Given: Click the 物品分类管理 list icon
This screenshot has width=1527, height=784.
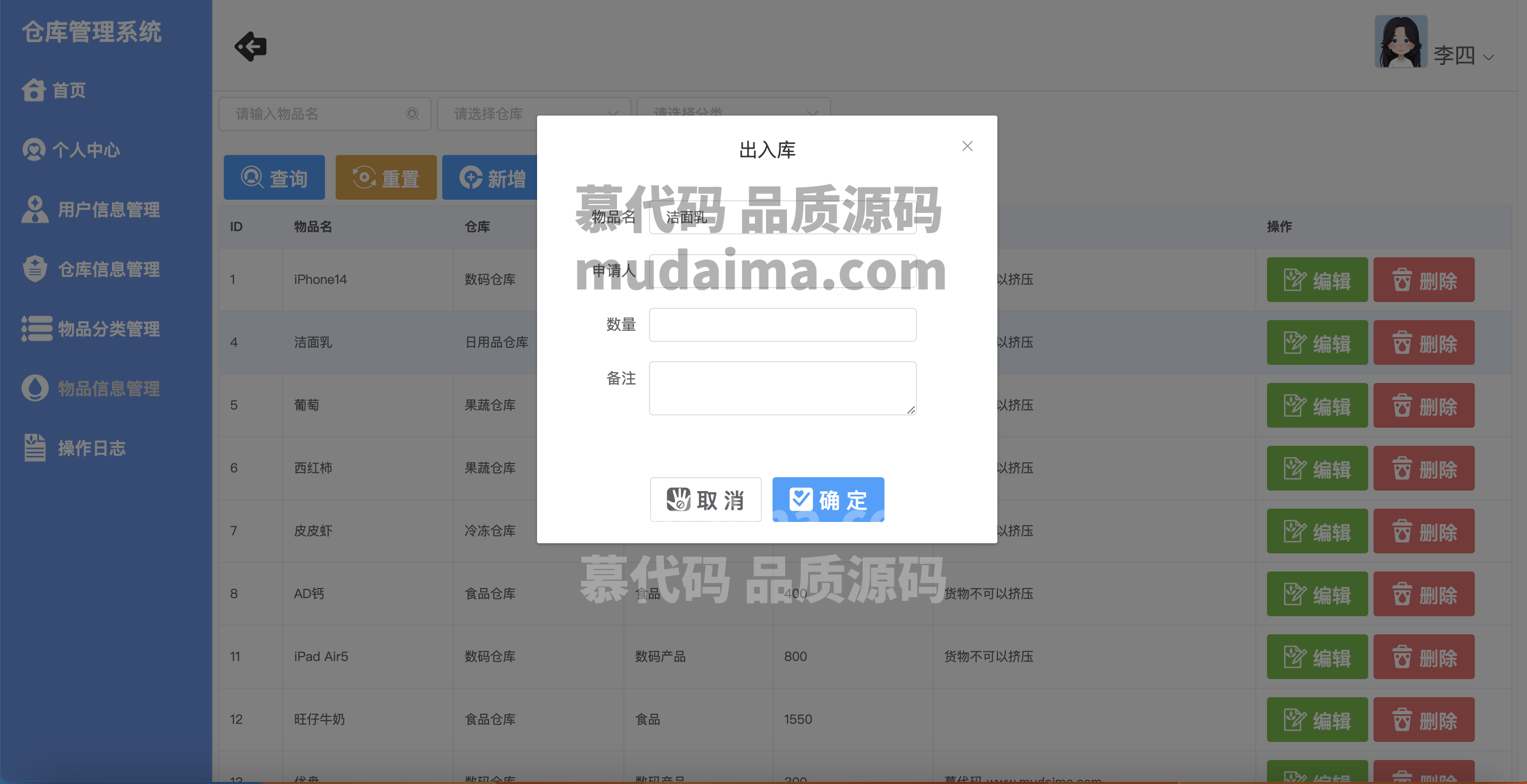Looking at the screenshot, I should coord(37,329).
